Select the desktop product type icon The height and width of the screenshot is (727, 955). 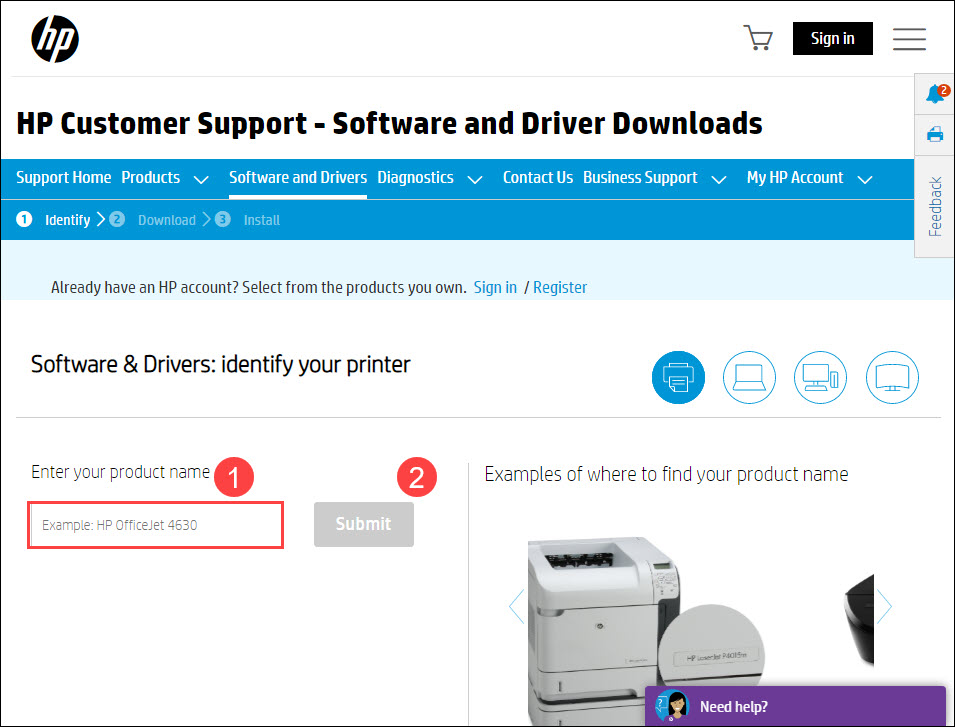click(x=820, y=377)
